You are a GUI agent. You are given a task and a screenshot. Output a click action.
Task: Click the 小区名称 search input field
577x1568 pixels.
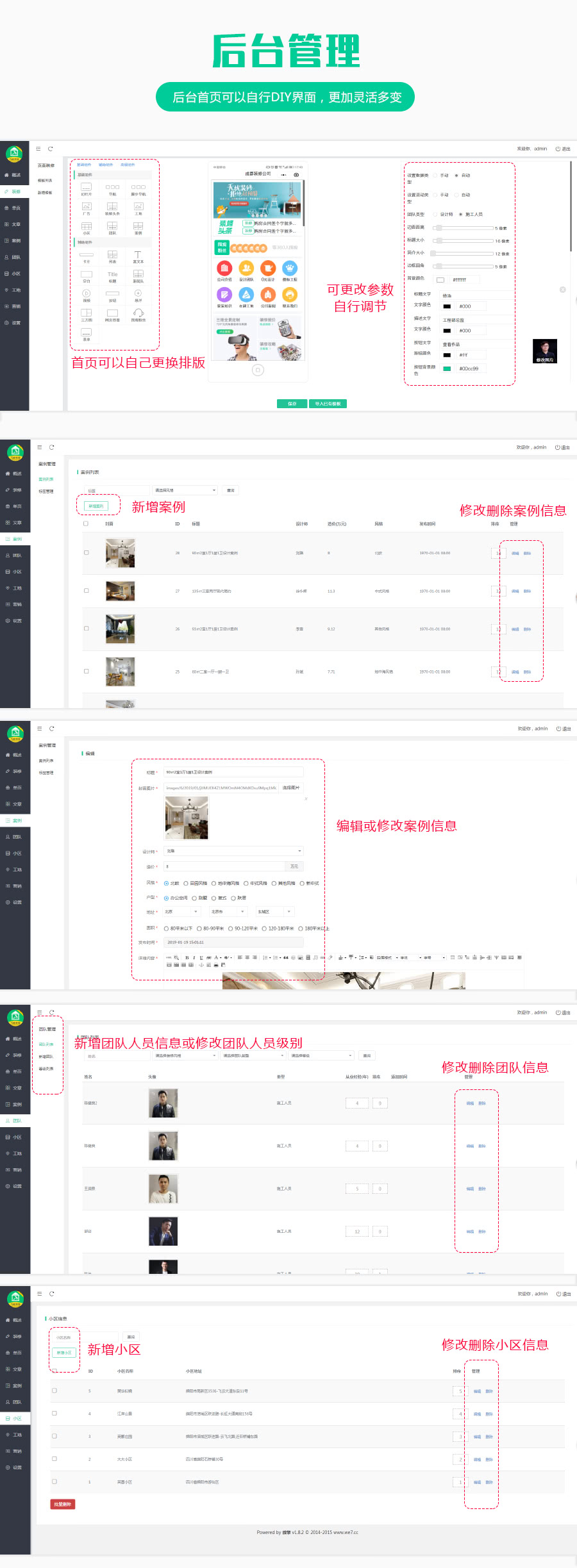(x=63, y=1337)
